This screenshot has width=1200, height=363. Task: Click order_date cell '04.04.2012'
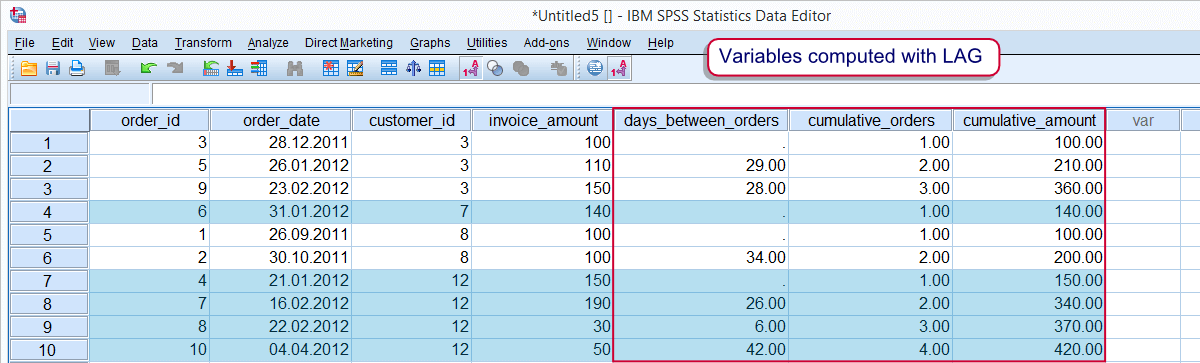click(281, 350)
